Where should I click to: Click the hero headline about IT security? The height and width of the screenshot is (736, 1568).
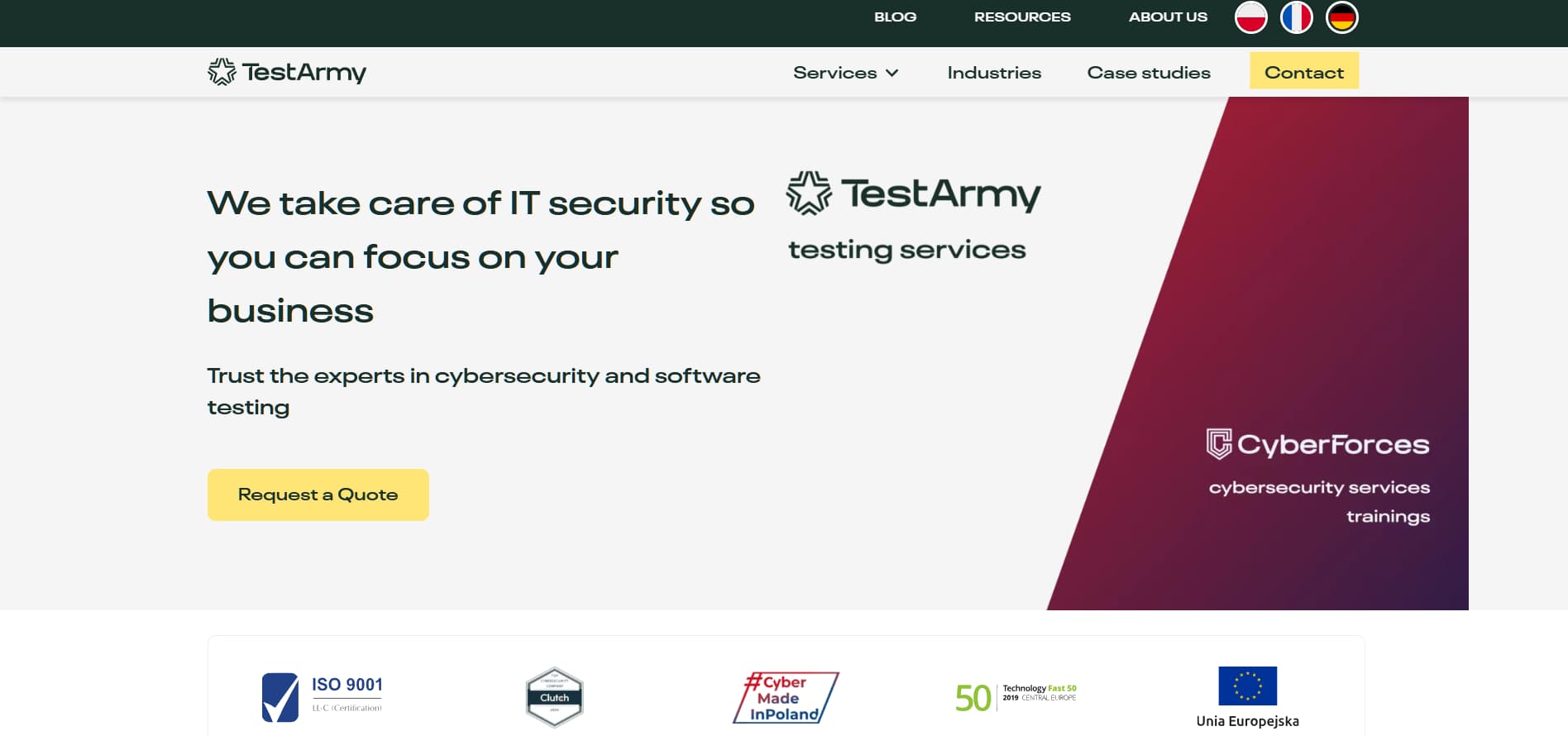tap(480, 257)
